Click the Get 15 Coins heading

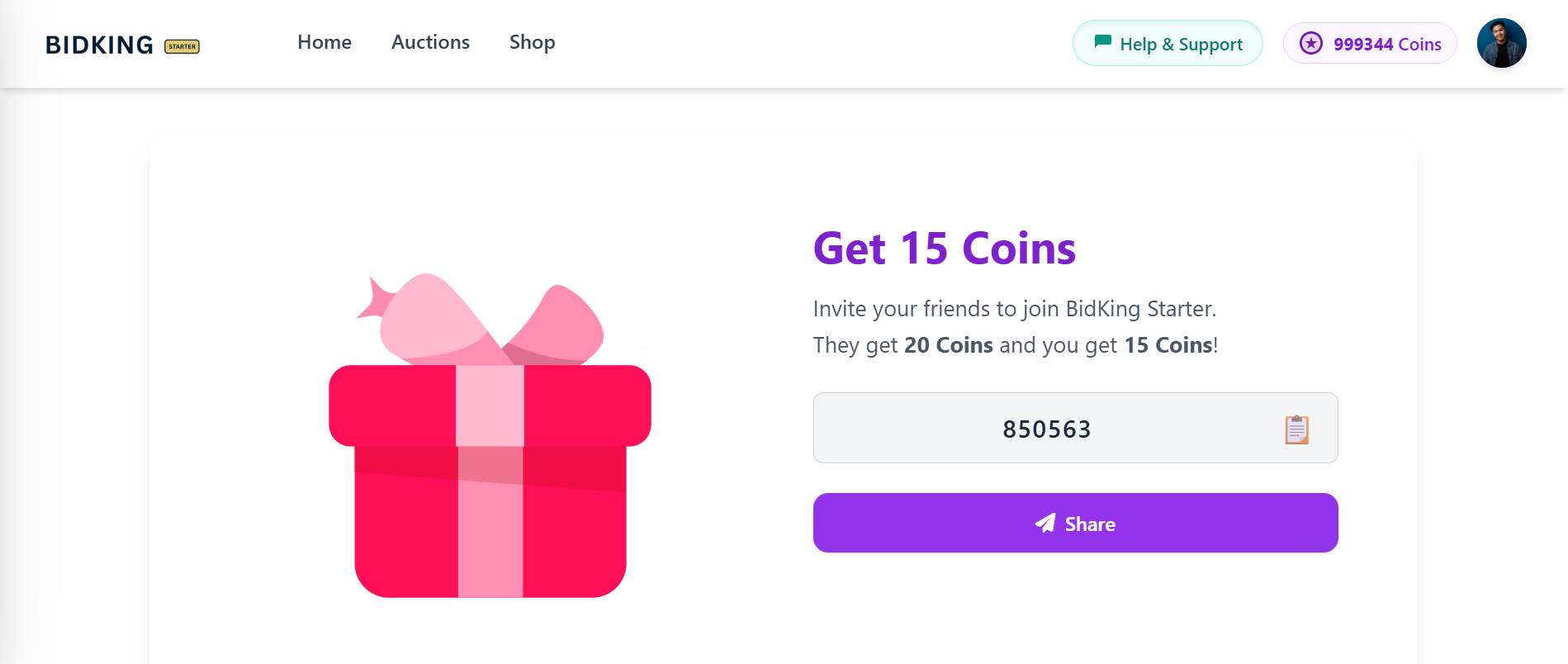[944, 249]
